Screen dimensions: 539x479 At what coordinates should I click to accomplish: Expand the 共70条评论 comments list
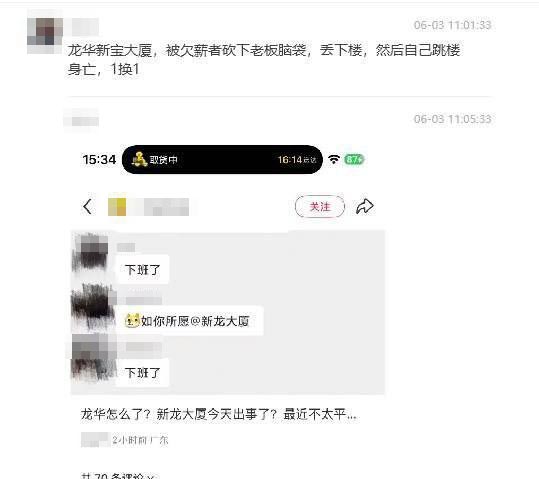(x=118, y=476)
